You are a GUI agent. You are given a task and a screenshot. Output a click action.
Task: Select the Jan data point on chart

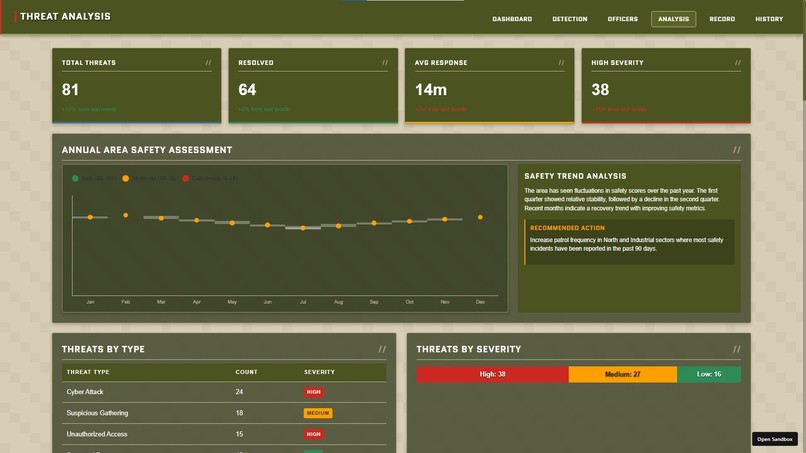(x=90, y=218)
